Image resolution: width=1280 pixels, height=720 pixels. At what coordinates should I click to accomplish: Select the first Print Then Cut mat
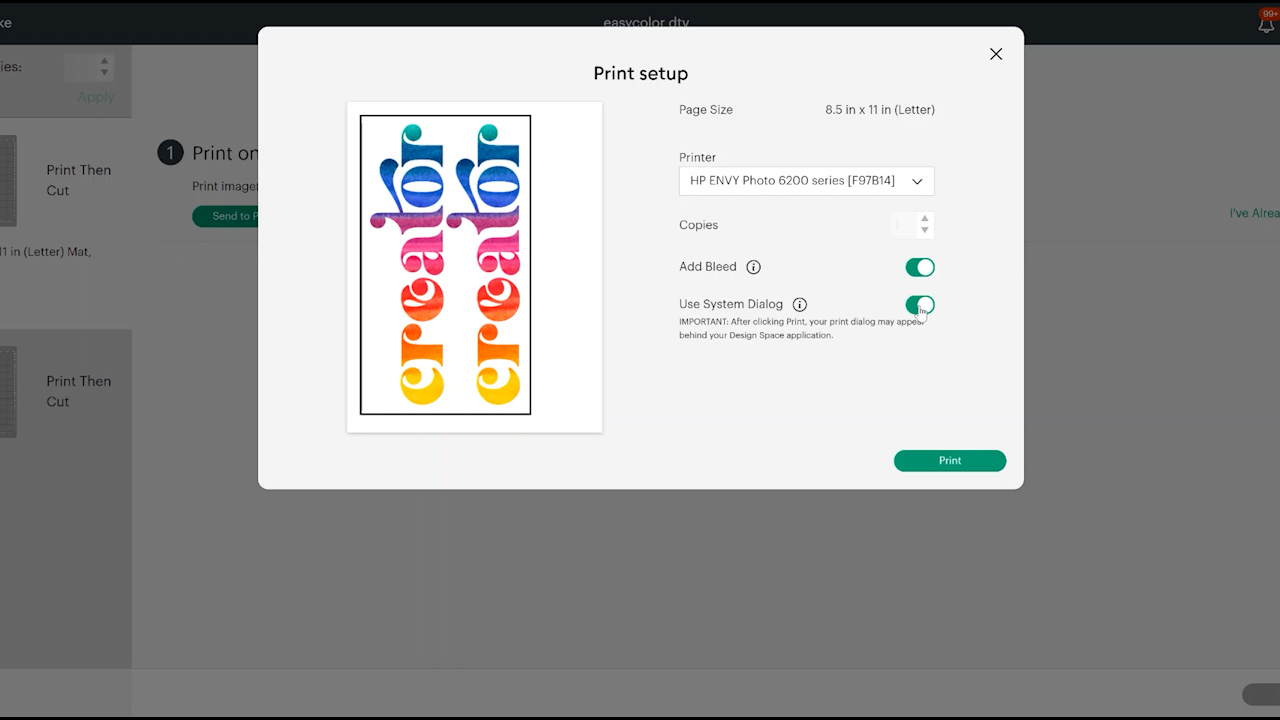[x=65, y=180]
